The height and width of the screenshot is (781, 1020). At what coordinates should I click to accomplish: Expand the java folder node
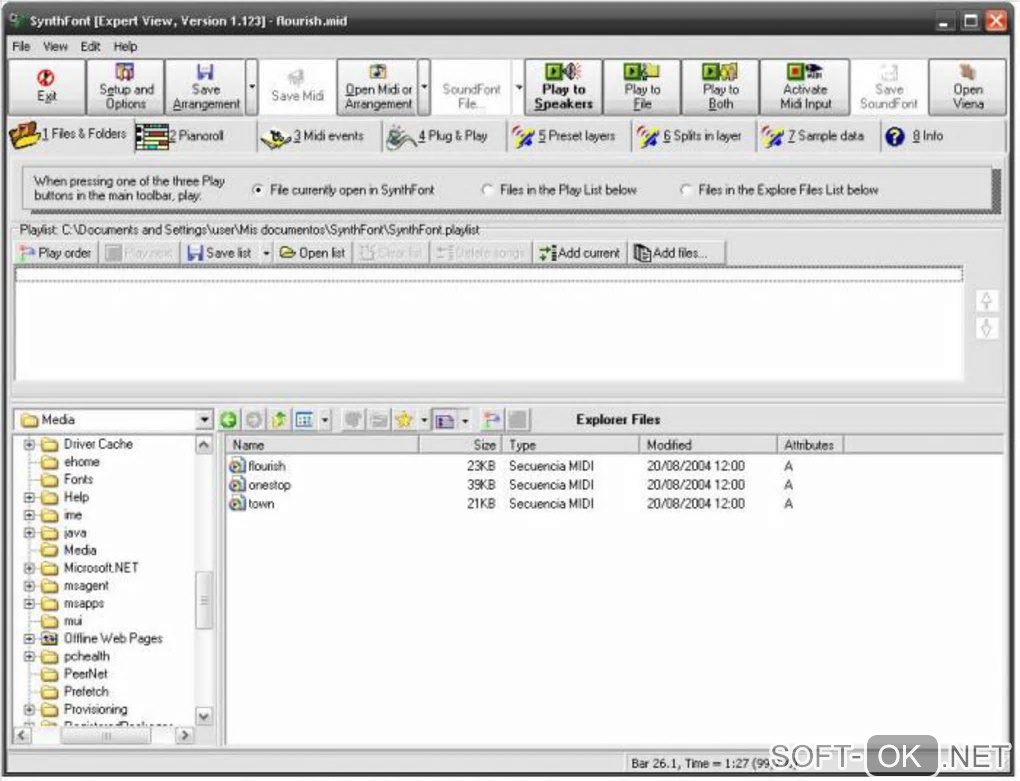(29, 533)
